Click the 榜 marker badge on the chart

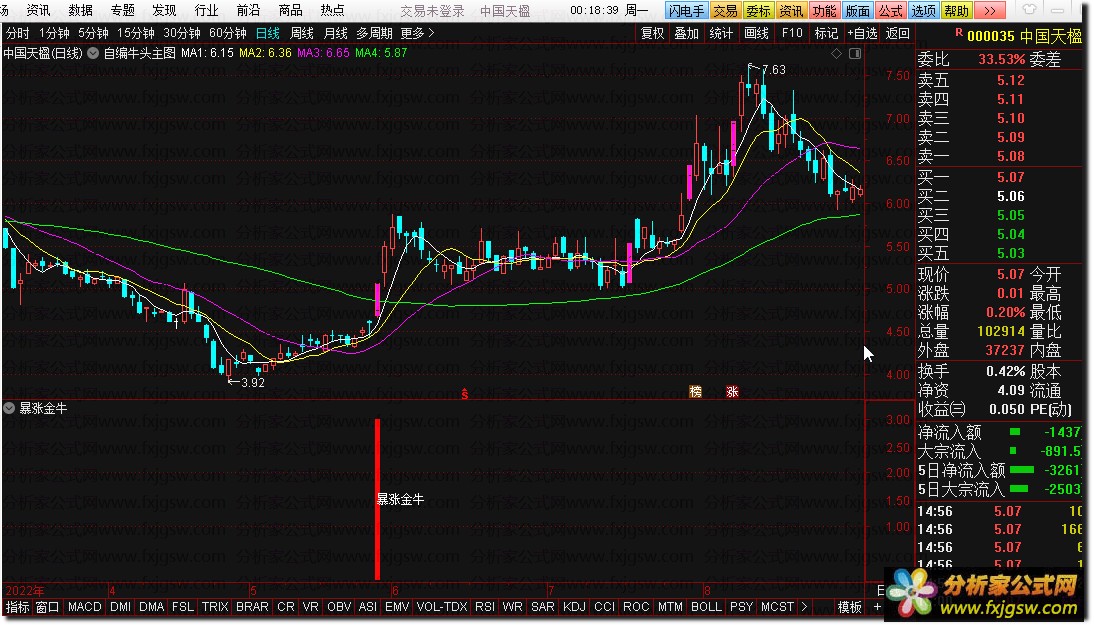coord(696,392)
